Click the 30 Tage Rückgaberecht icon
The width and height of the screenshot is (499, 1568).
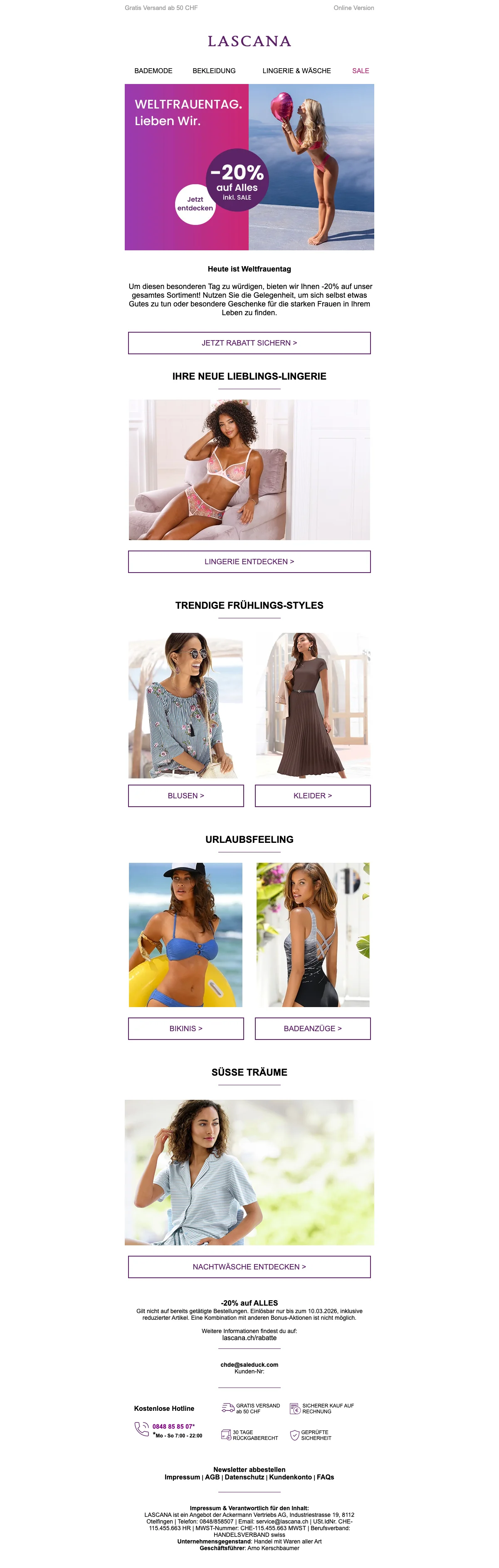(226, 1435)
